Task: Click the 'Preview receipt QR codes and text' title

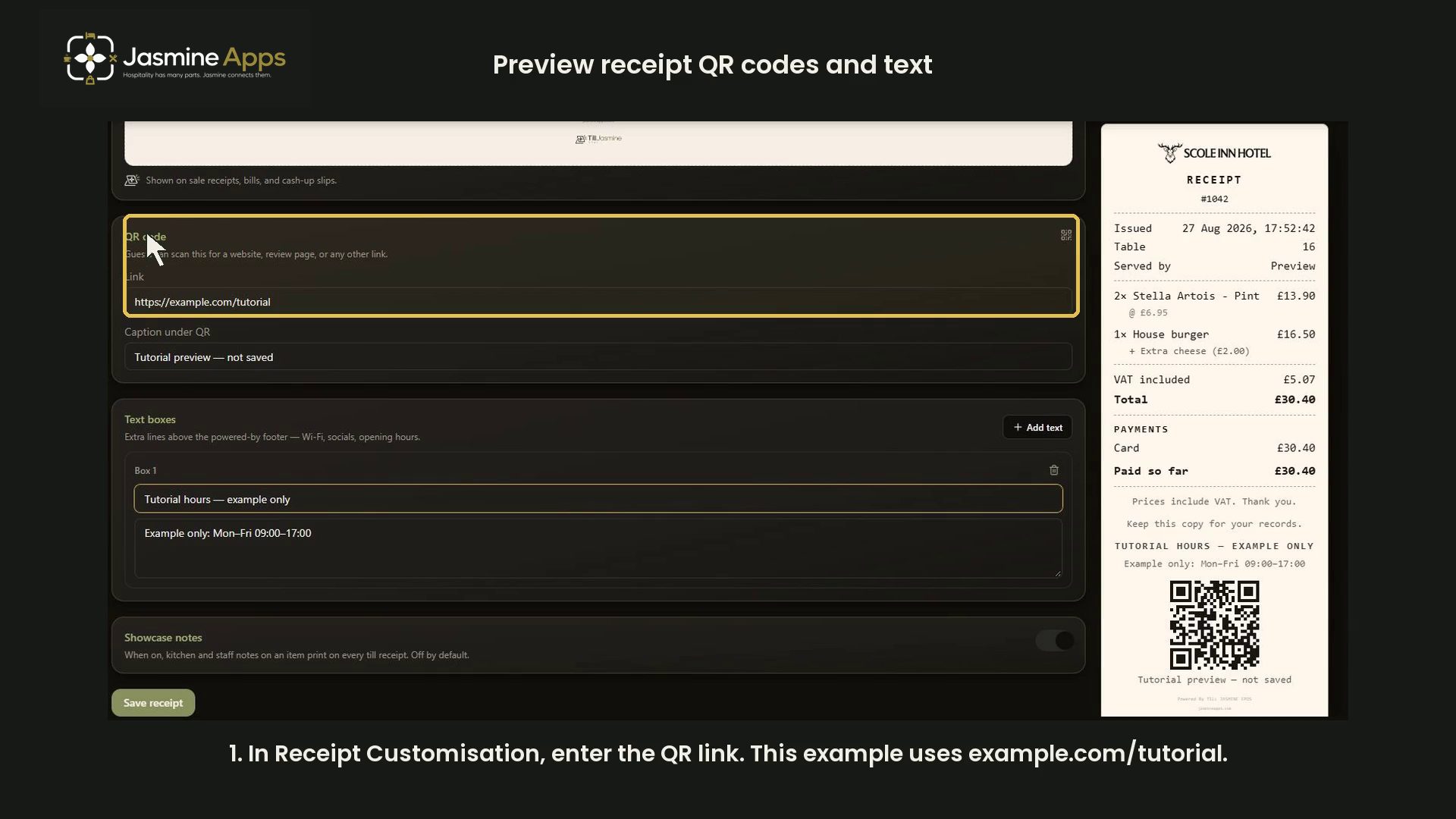Action: (712, 65)
